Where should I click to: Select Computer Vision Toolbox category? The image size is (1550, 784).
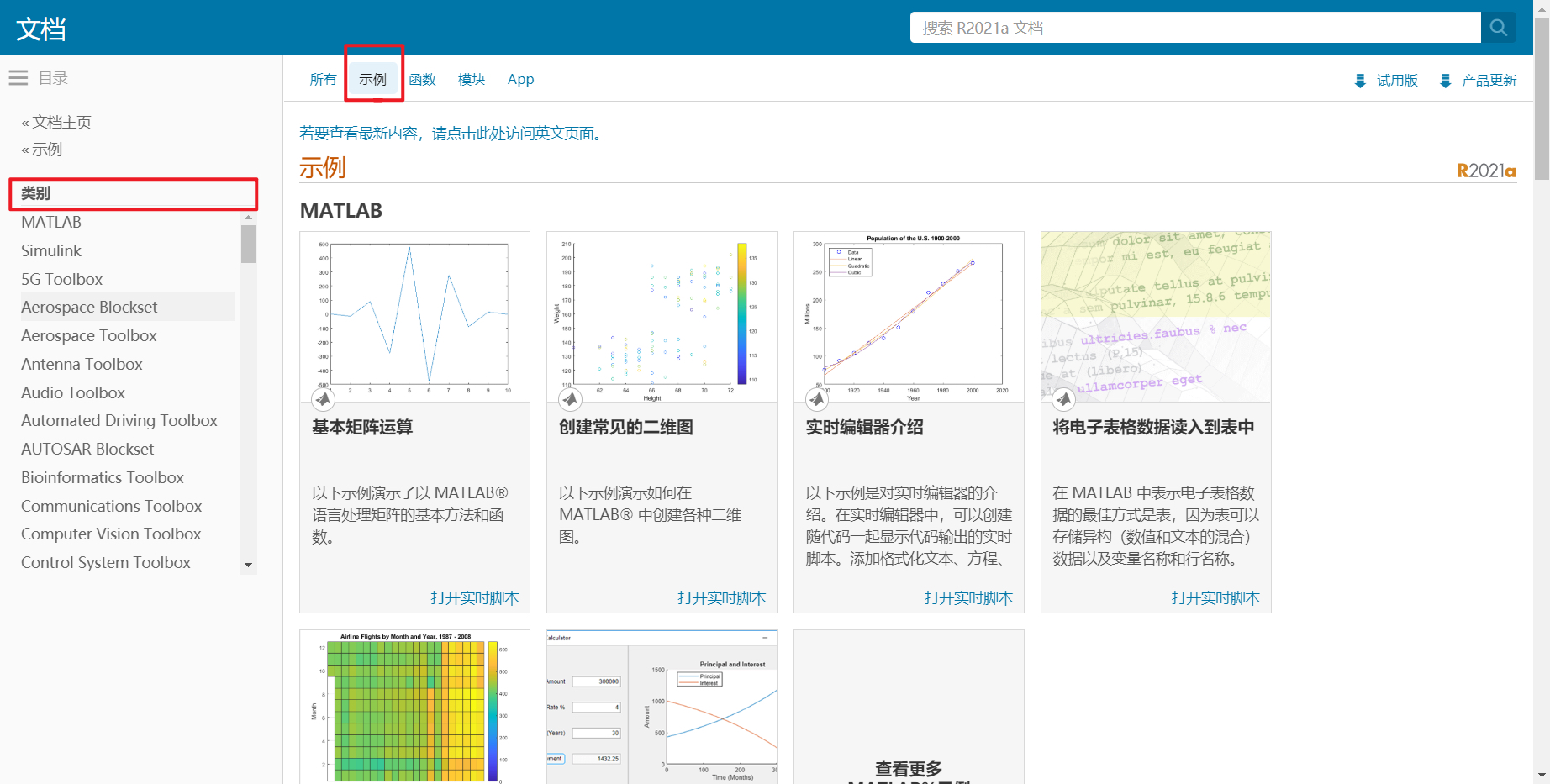111,534
